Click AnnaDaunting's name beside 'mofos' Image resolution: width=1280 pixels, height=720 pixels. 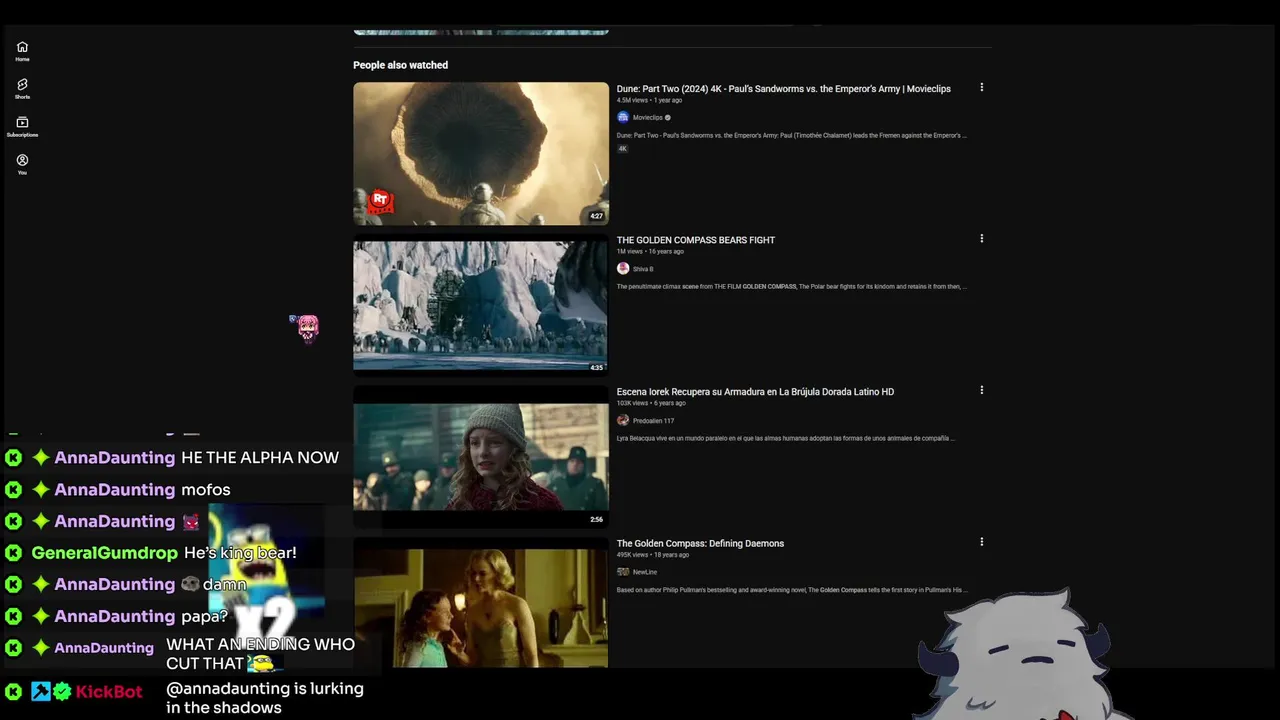pos(115,490)
